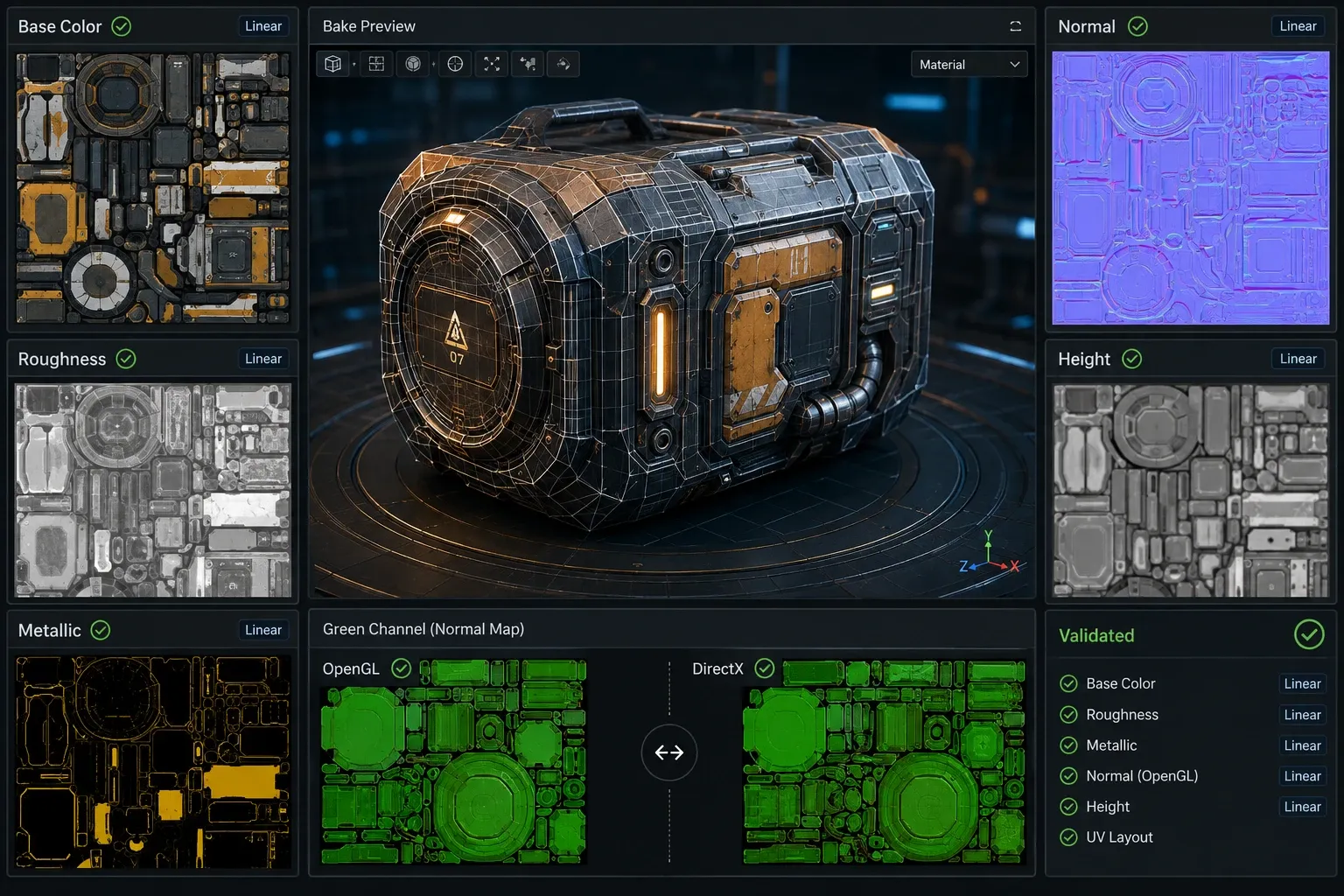Click the check icon beside Roughness panel title
The image size is (1344, 896).
click(x=126, y=359)
